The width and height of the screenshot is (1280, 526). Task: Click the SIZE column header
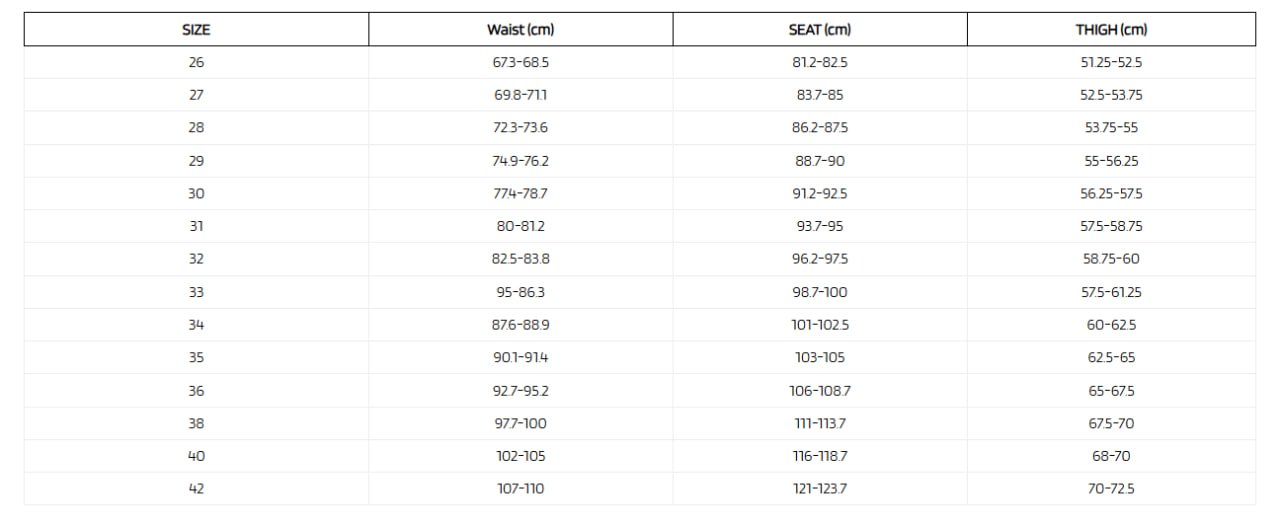tap(196, 29)
